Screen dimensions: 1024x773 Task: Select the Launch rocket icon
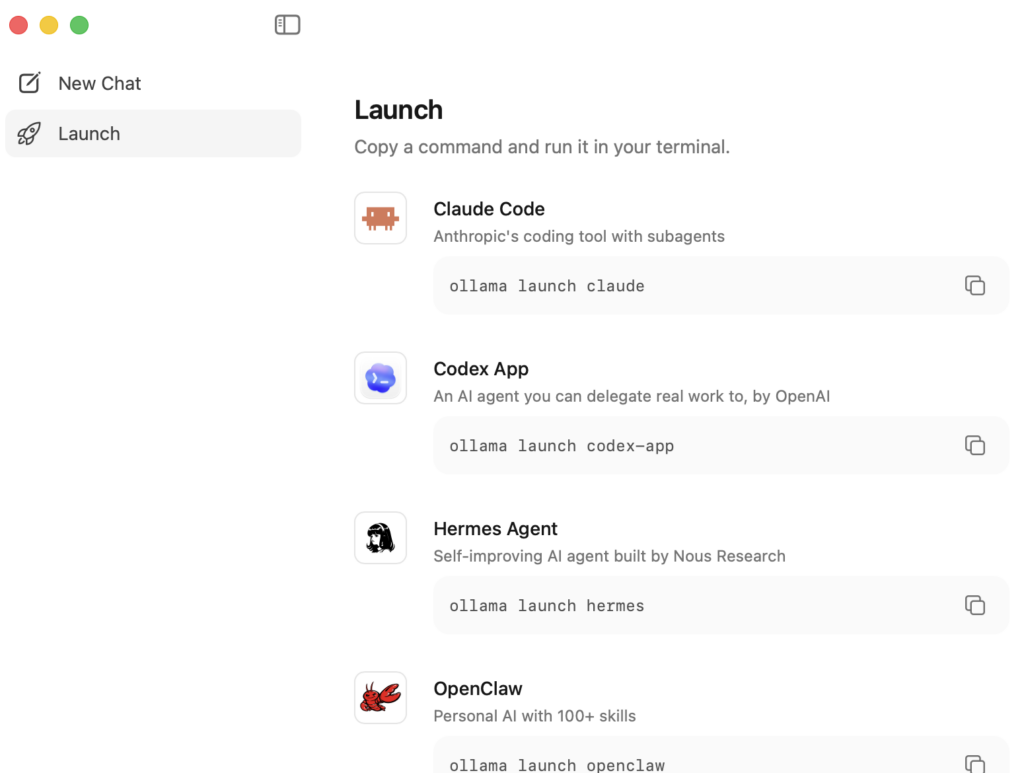pos(29,134)
